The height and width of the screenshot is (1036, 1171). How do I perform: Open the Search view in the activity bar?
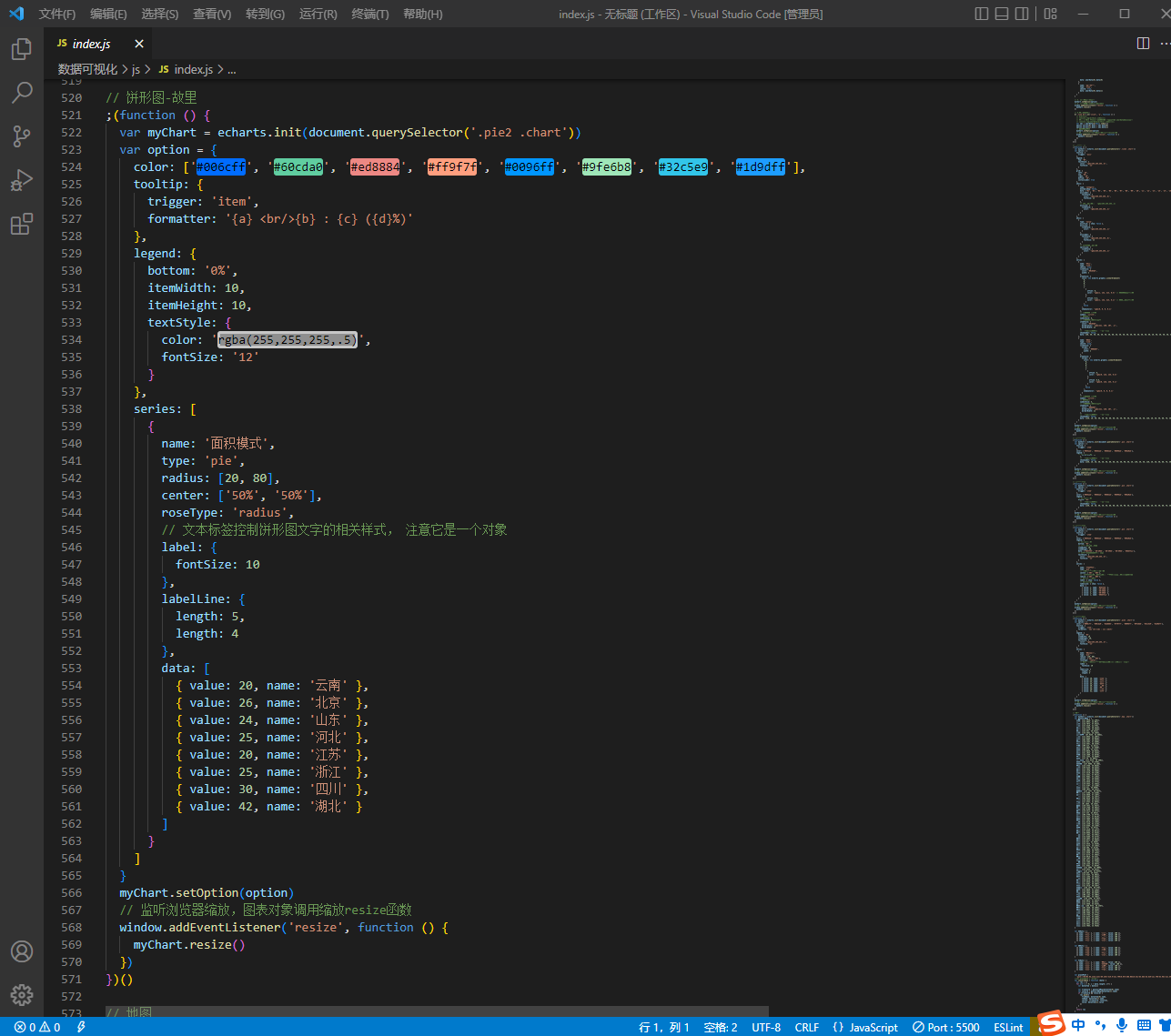click(22, 92)
